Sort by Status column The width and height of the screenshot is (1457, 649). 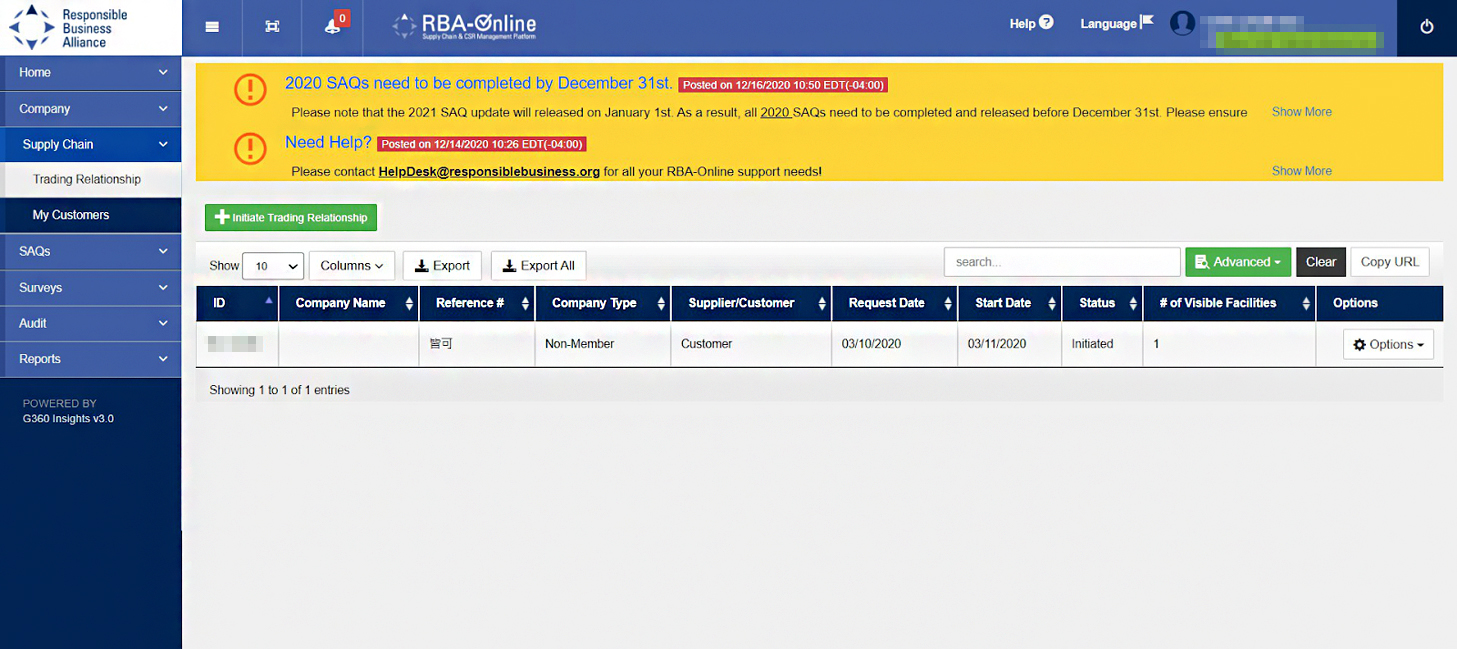1102,303
